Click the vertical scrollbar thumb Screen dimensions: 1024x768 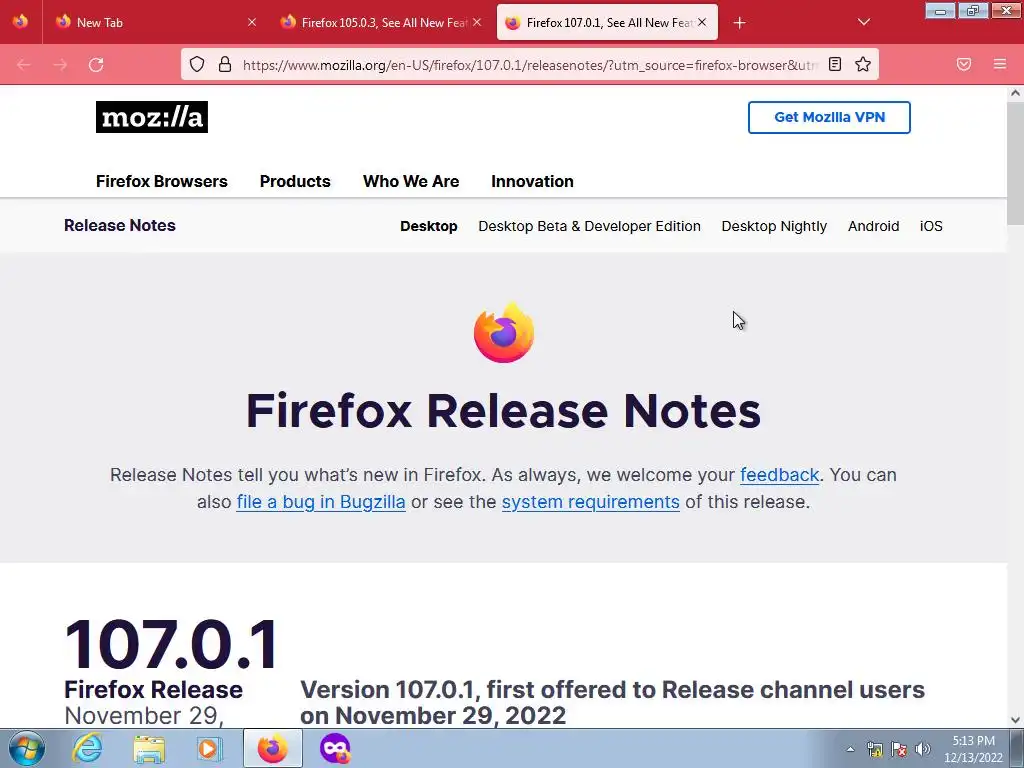point(1016,163)
